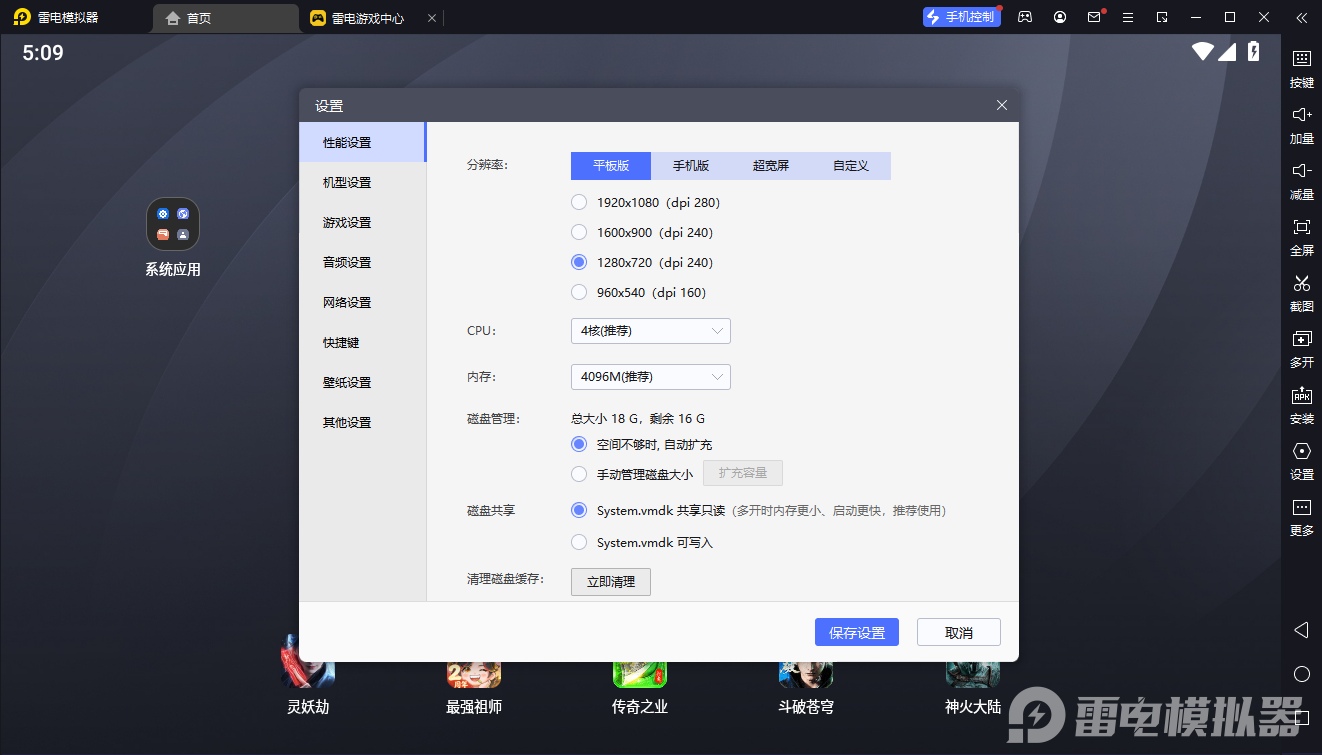Click the keyboard mapping (按键) icon
Viewport: 1322px width, 755px height.
coord(1301,59)
